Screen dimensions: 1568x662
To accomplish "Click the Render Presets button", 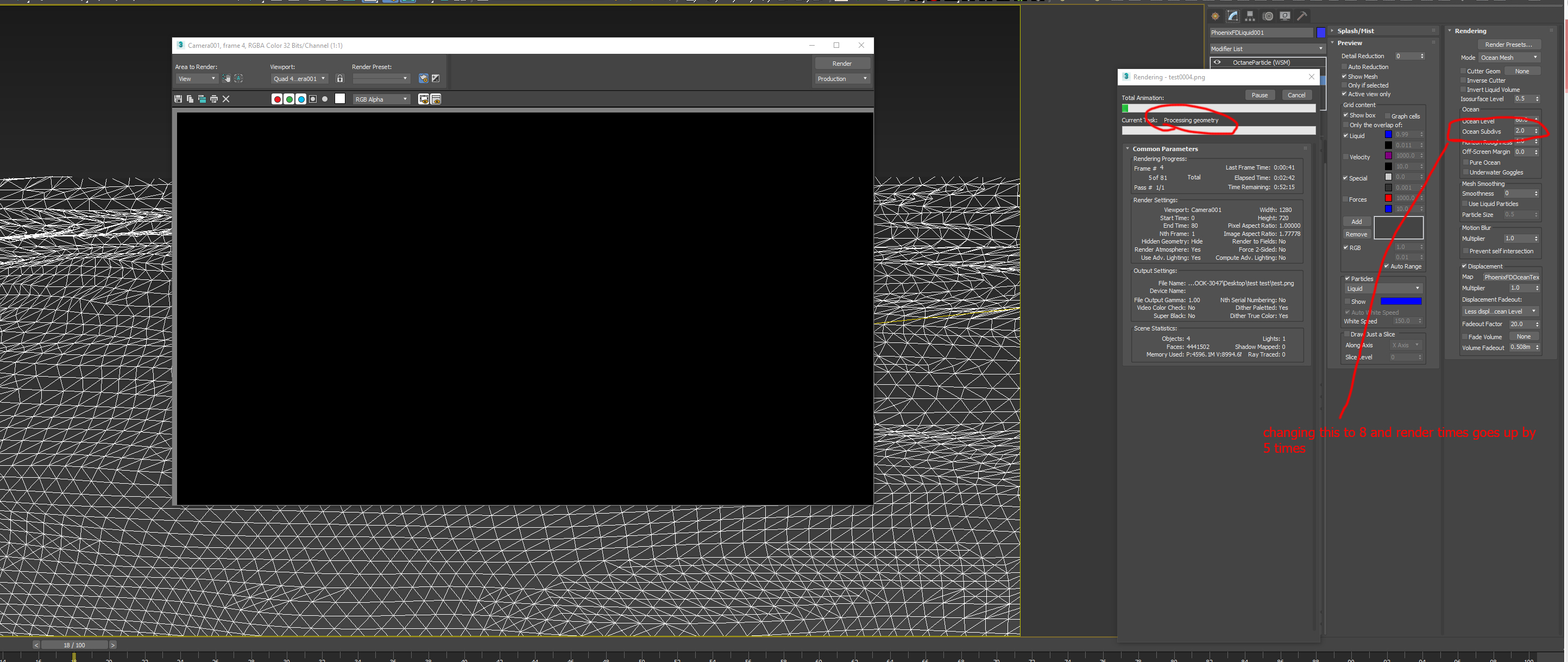I will tap(1508, 45).
